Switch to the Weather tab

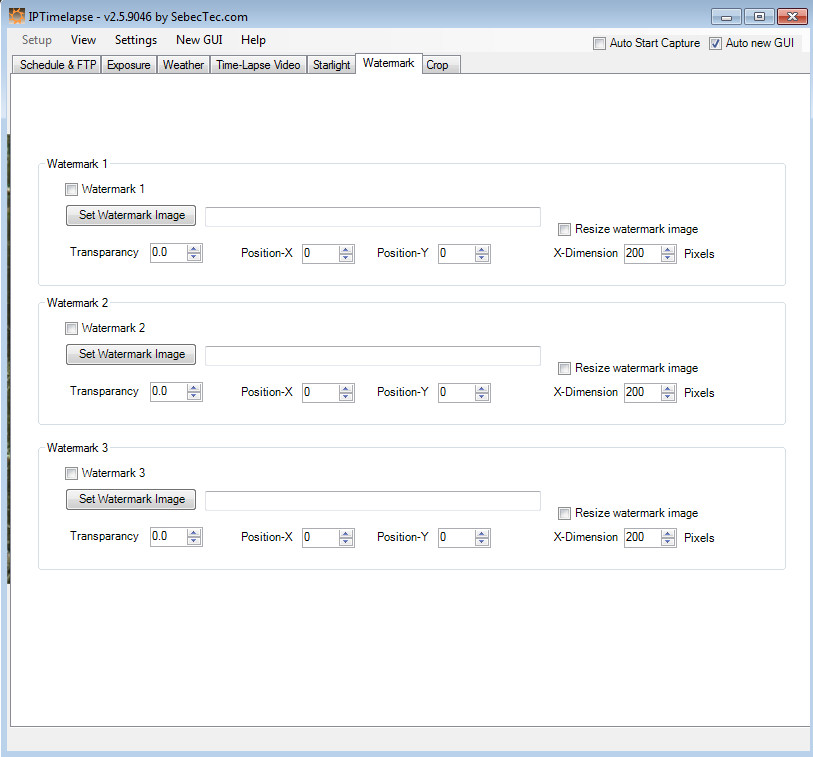183,65
